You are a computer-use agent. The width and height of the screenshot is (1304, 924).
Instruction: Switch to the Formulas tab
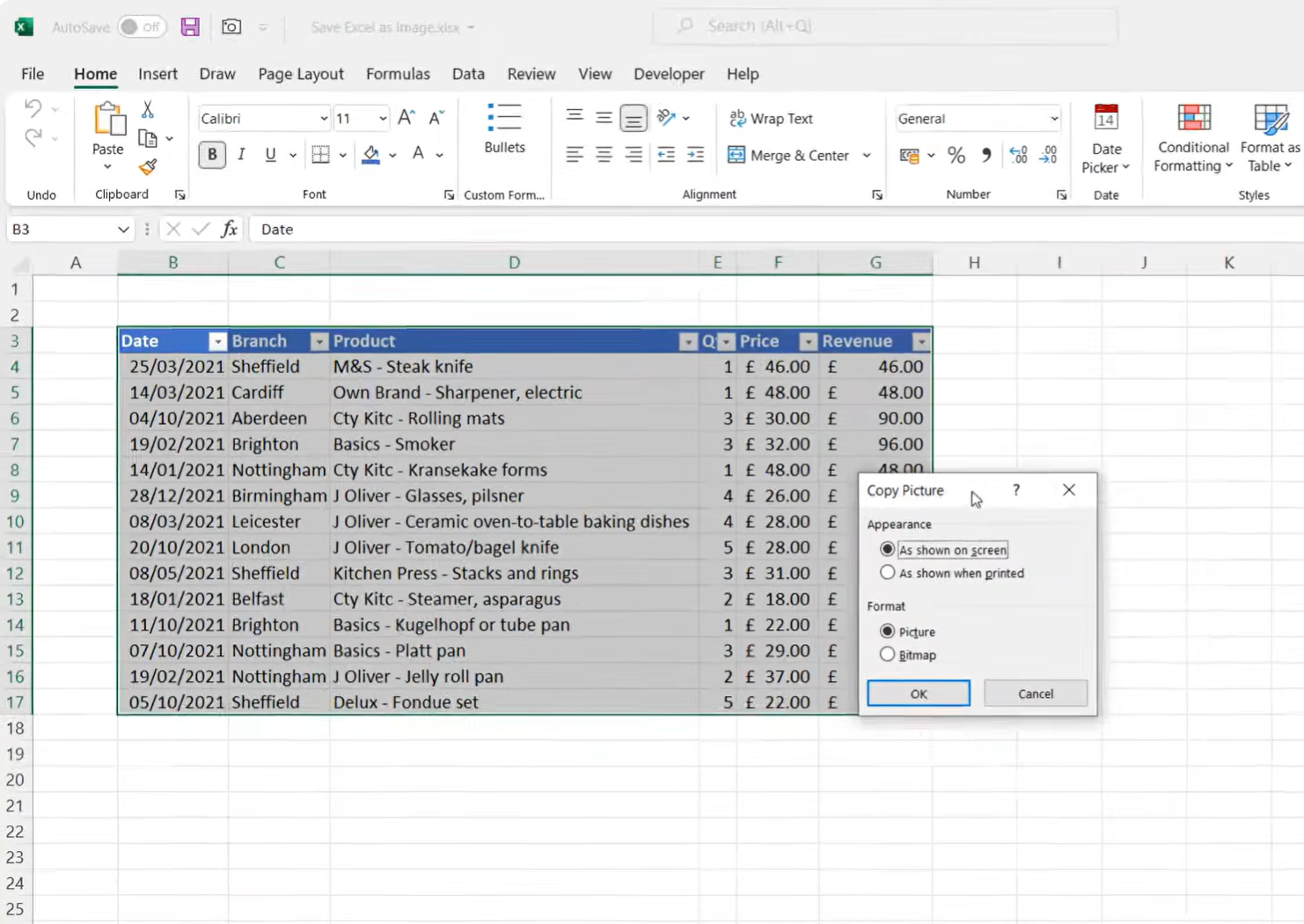pyautogui.click(x=398, y=74)
